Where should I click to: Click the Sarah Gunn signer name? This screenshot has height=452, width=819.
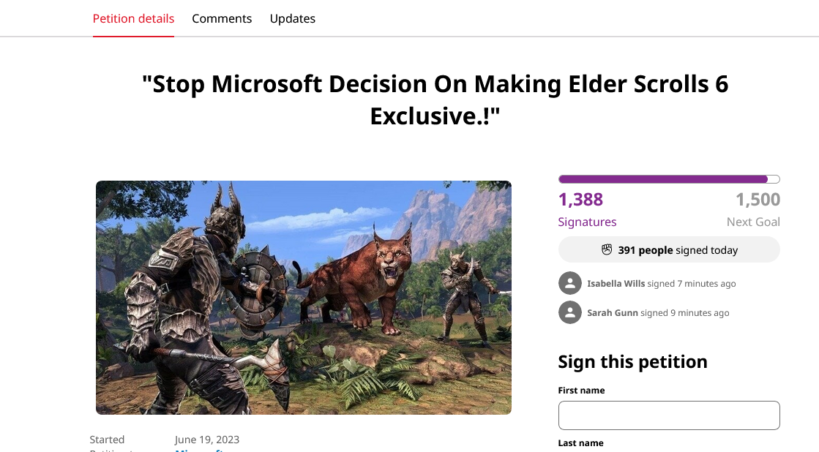[x=612, y=313]
